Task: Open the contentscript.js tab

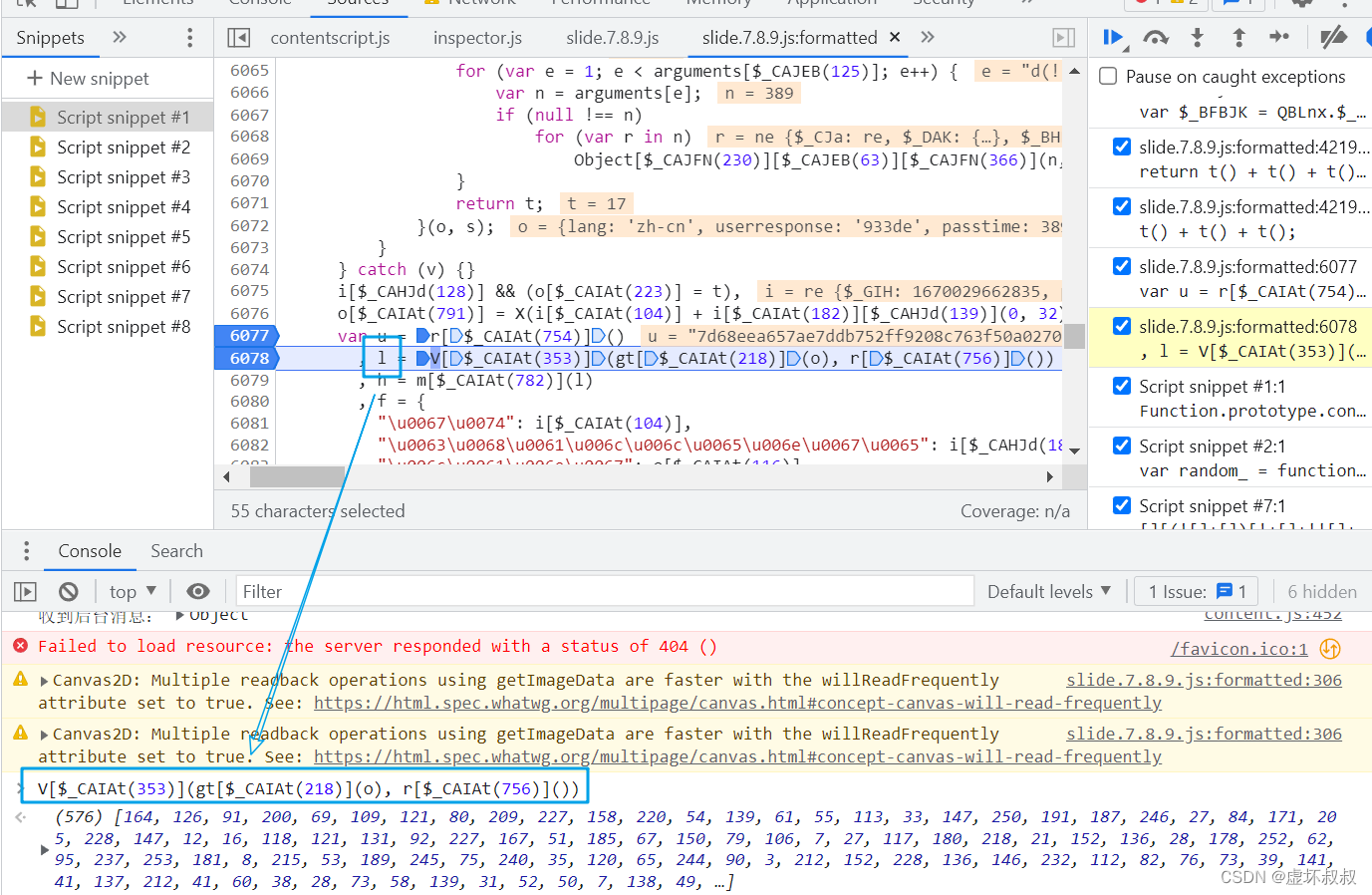Action: tap(330, 38)
